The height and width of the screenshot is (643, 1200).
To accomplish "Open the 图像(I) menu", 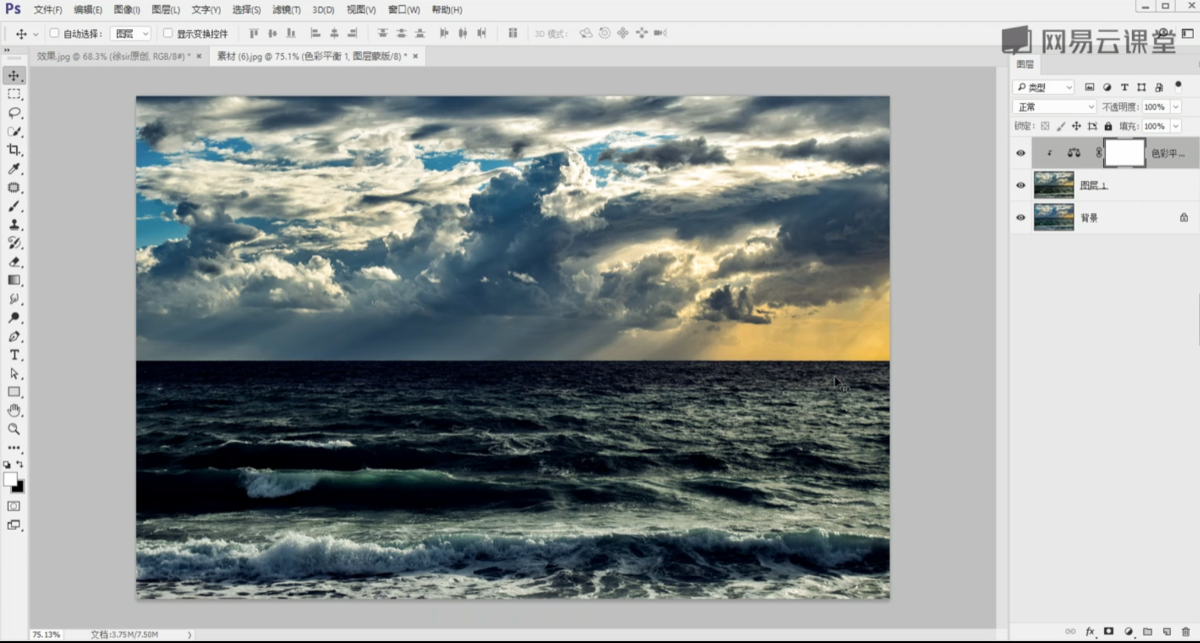I will click(126, 10).
